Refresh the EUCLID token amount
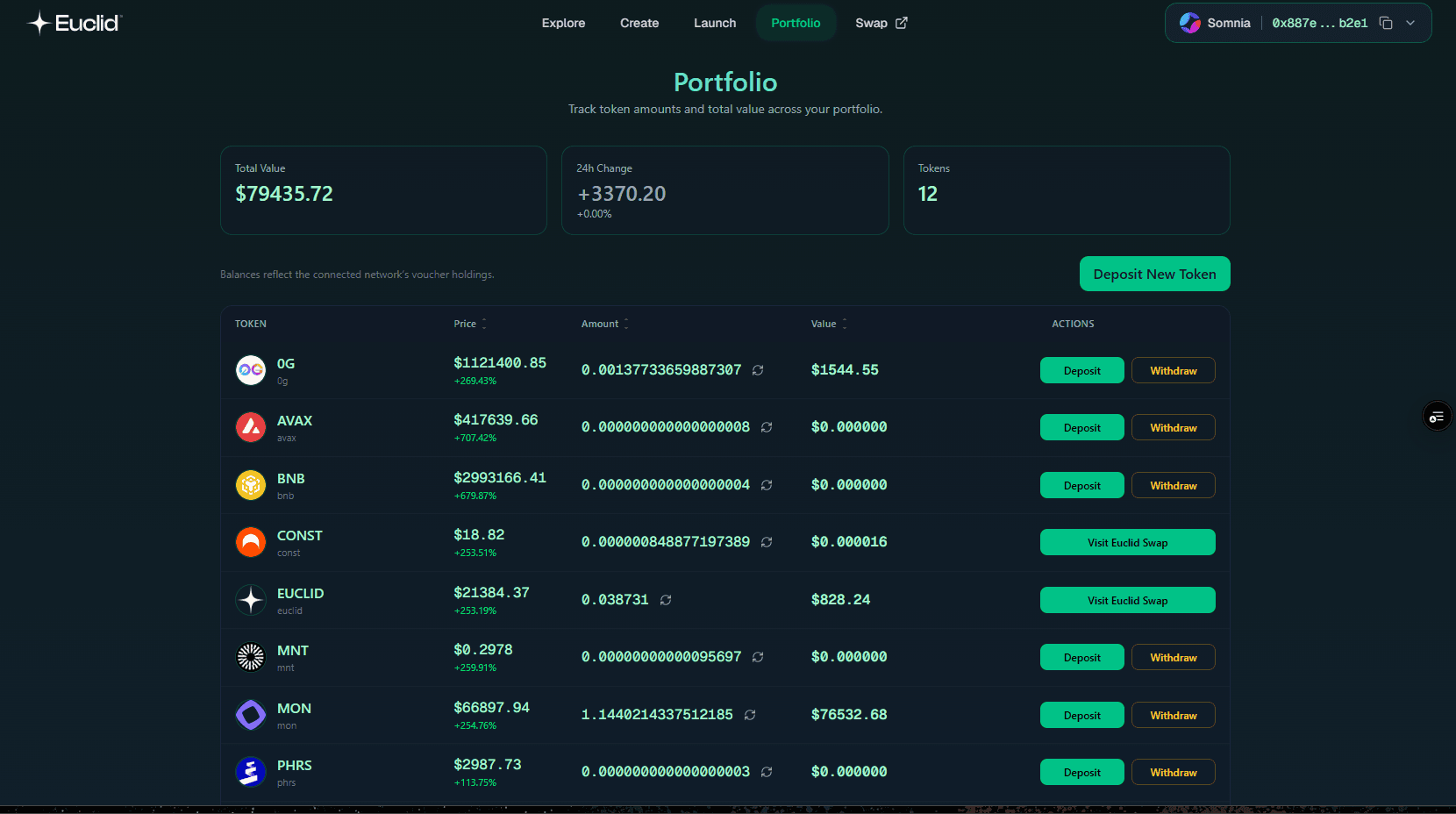1456x814 pixels. click(x=666, y=600)
